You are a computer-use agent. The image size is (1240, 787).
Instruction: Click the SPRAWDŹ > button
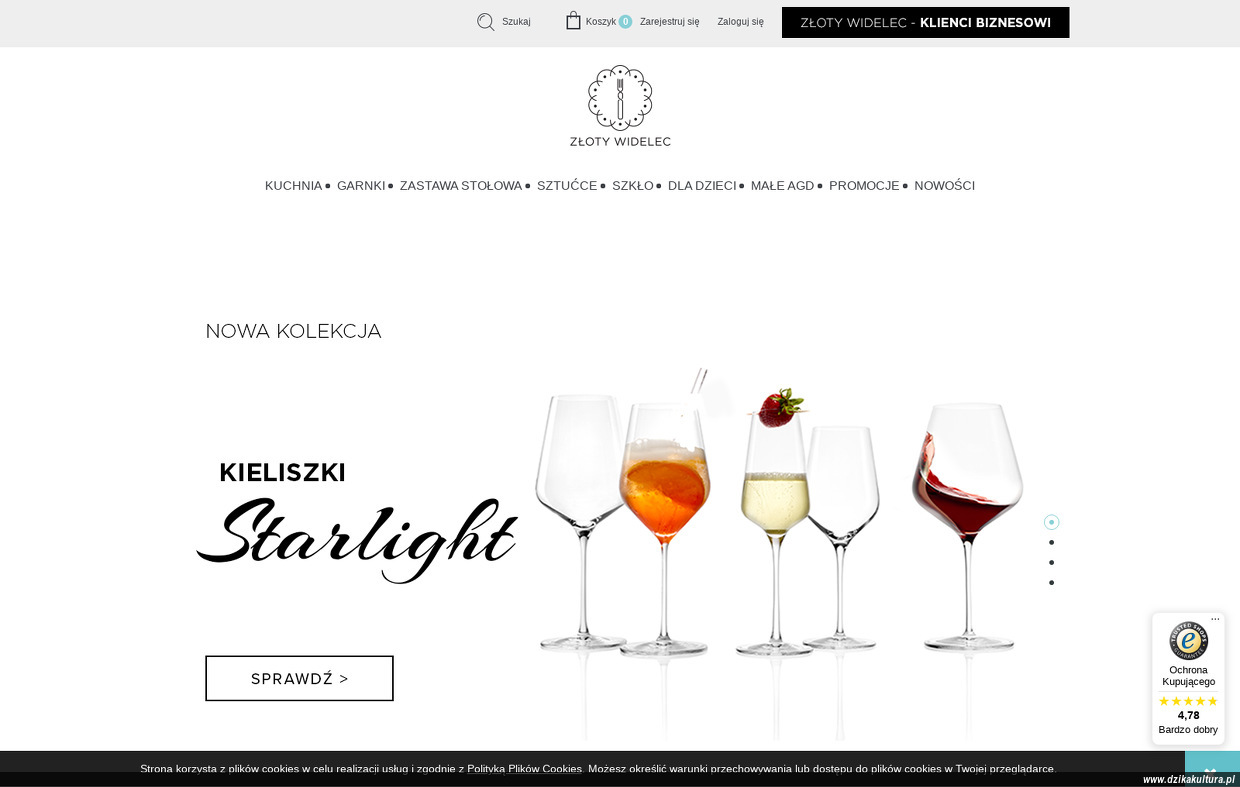point(299,678)
